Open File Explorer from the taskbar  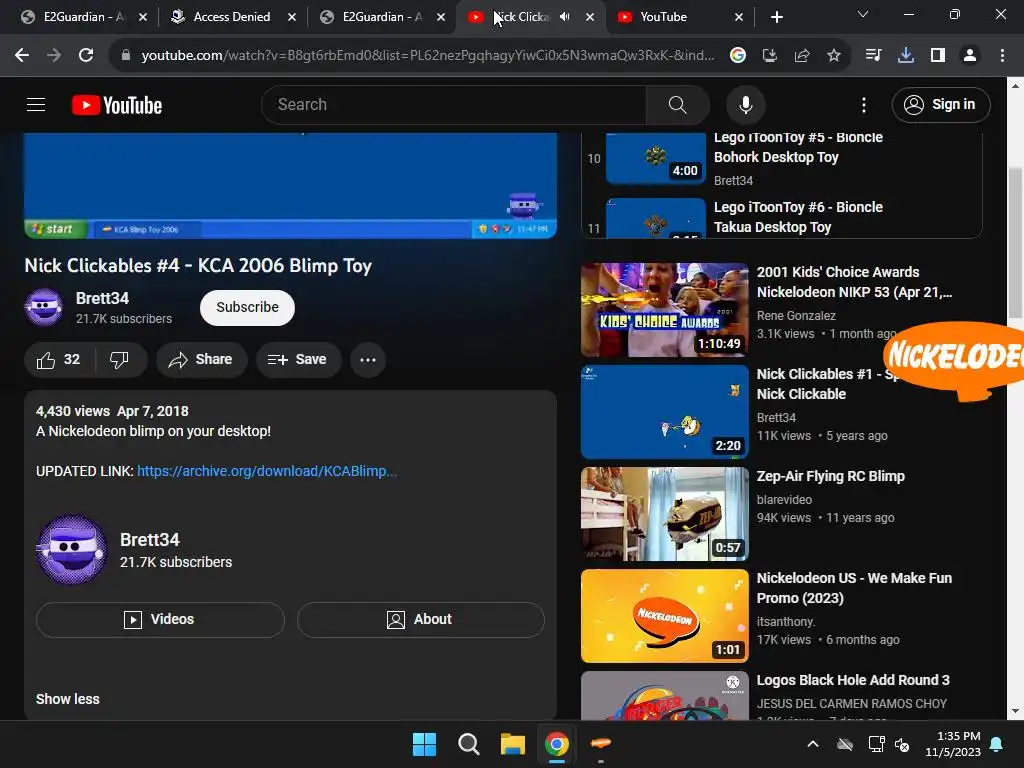pyautogui.click(x=513, y=744)
